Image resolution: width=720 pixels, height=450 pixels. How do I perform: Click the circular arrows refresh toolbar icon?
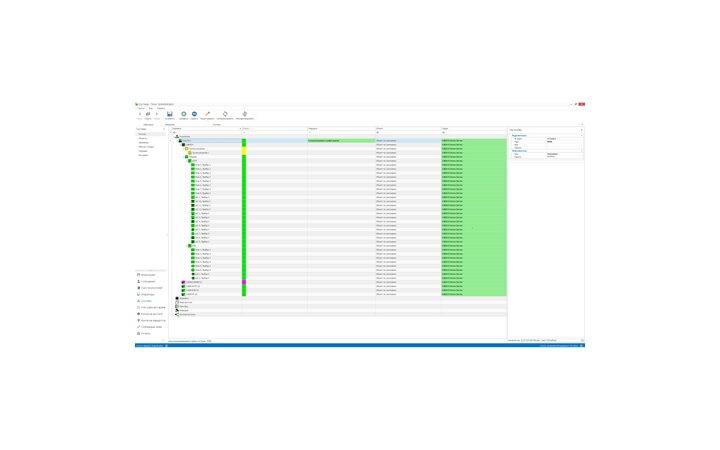tap(226, 114)
